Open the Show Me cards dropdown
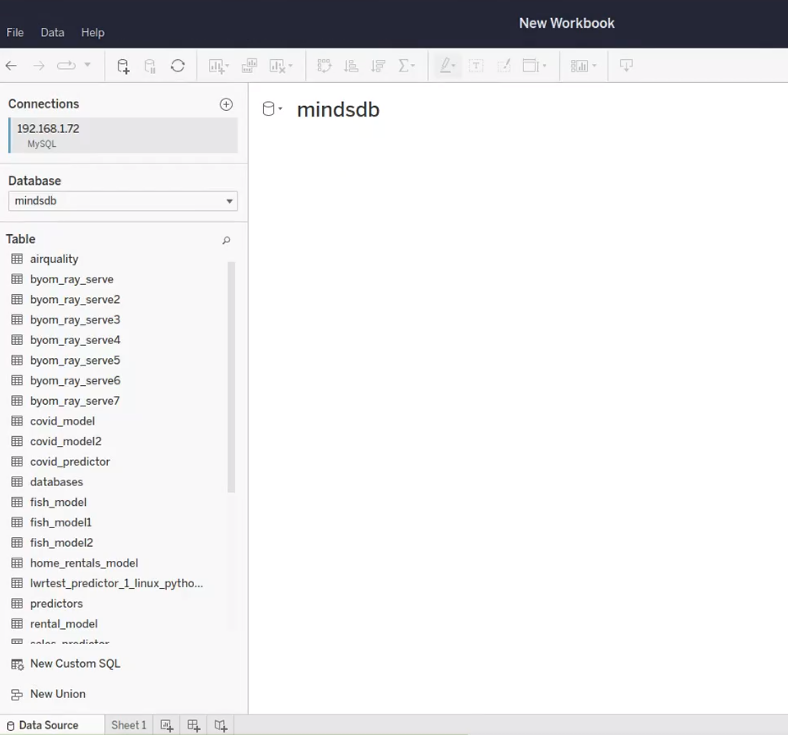Image resolution: width=788 pixels, height=735 pixels. click(x=583, y=66)
